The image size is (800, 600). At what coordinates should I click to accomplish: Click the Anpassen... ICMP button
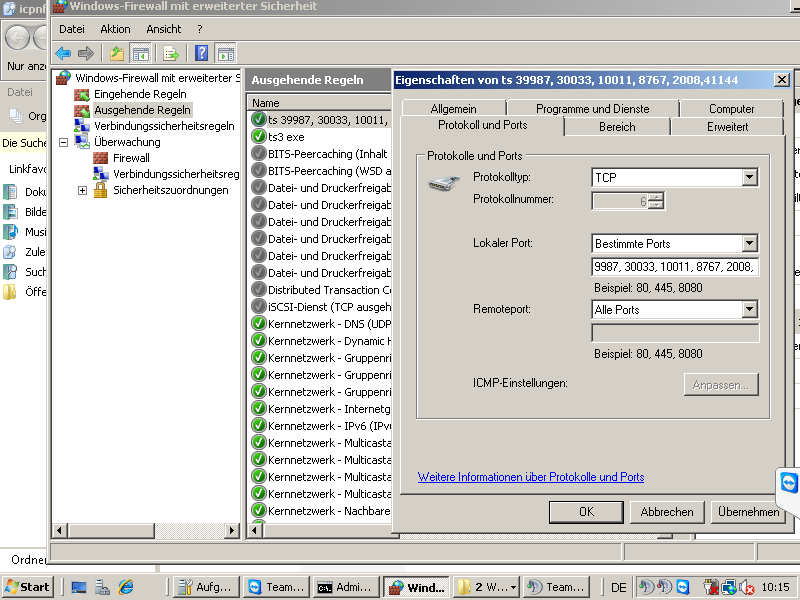pyautogui.click(x=721, y=385)
